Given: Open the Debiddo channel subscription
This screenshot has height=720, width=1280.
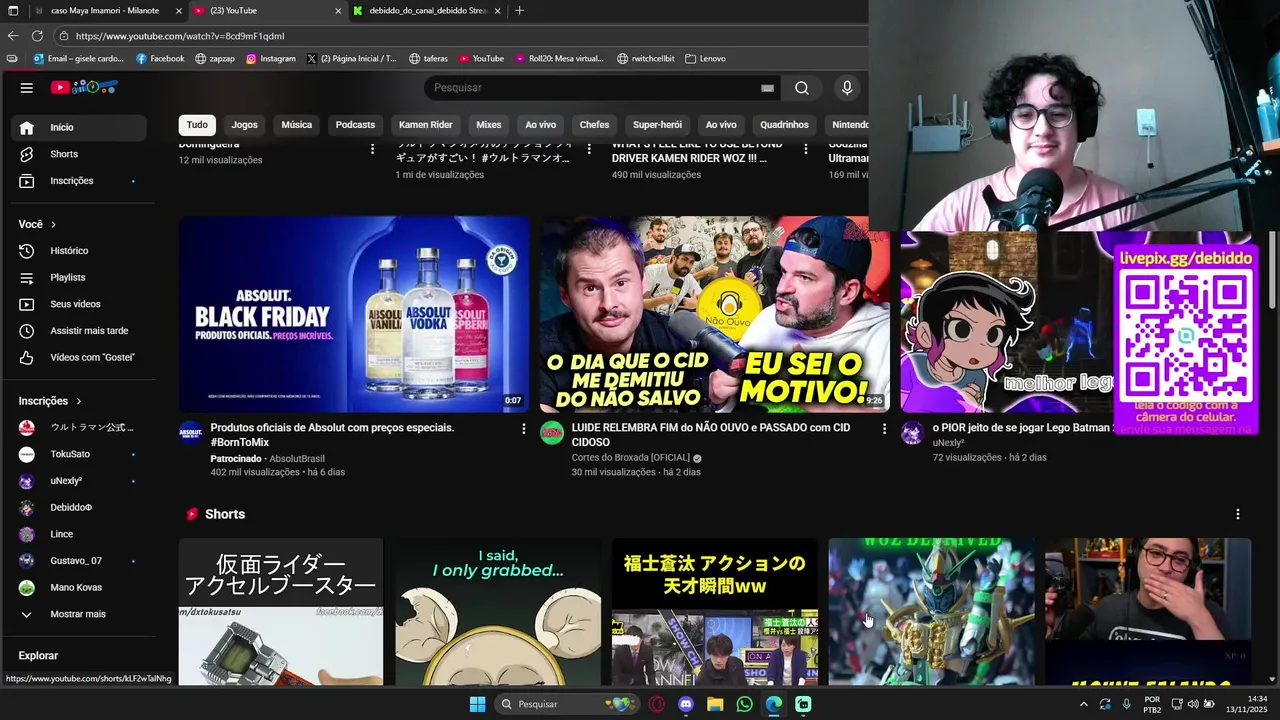Looking at the screenshot, I should [x=78, y=507].
